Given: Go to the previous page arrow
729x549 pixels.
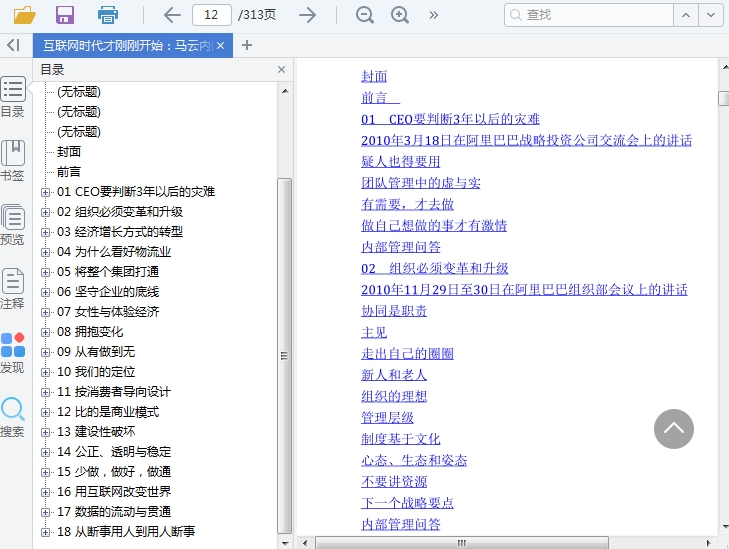Looking at the screenshot, I should (x=172, y=15).
